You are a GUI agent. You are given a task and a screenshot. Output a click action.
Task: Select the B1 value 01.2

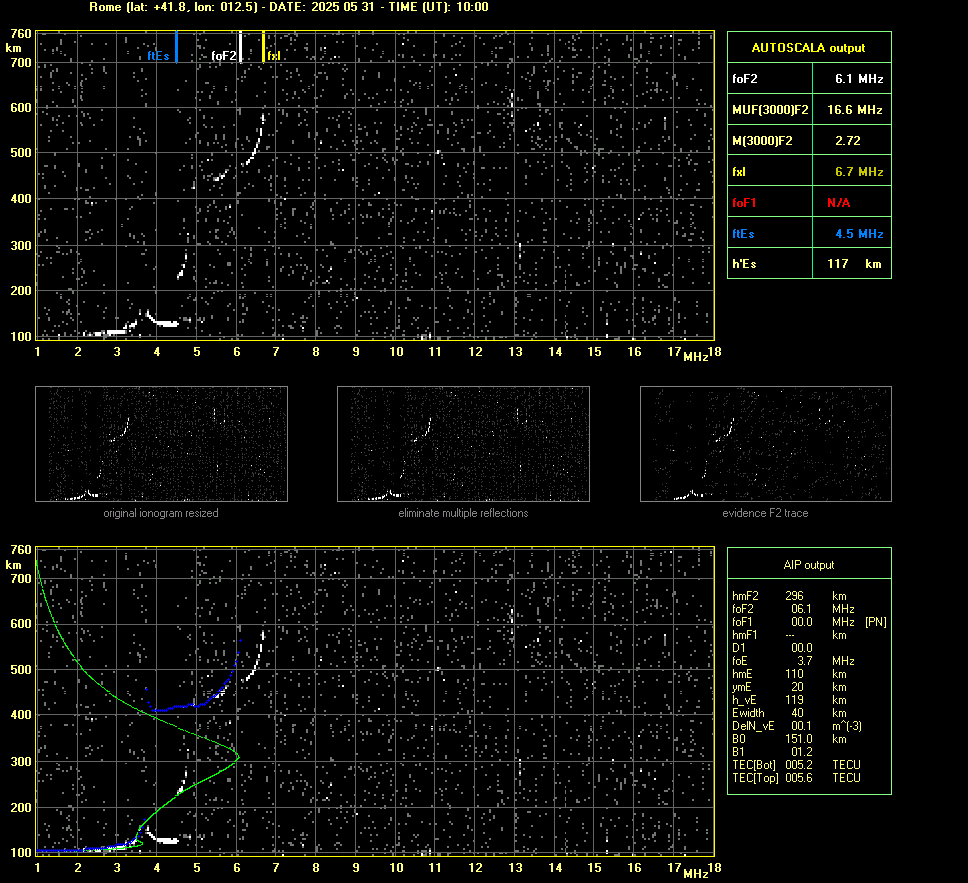801,751
